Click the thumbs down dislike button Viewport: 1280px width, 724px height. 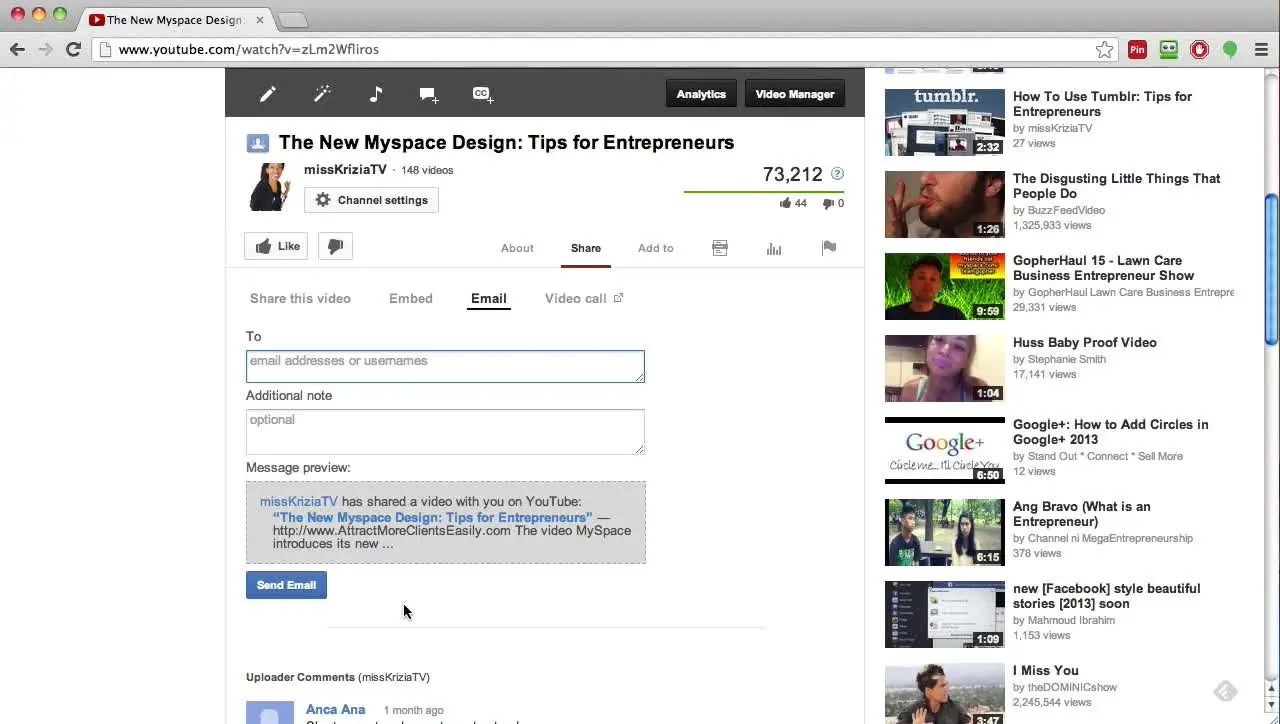point(335,246)
